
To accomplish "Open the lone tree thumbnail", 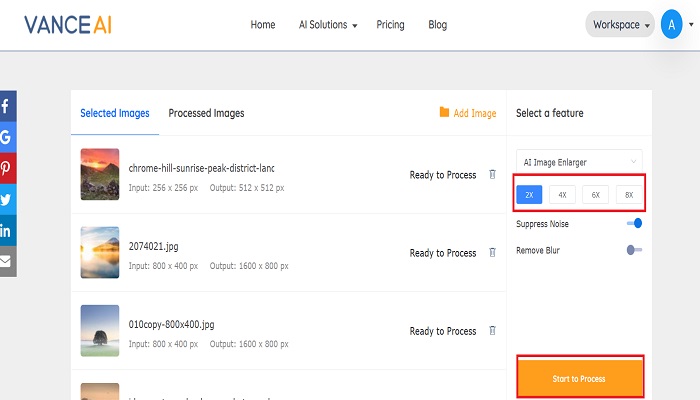I will tap(100, 330).
